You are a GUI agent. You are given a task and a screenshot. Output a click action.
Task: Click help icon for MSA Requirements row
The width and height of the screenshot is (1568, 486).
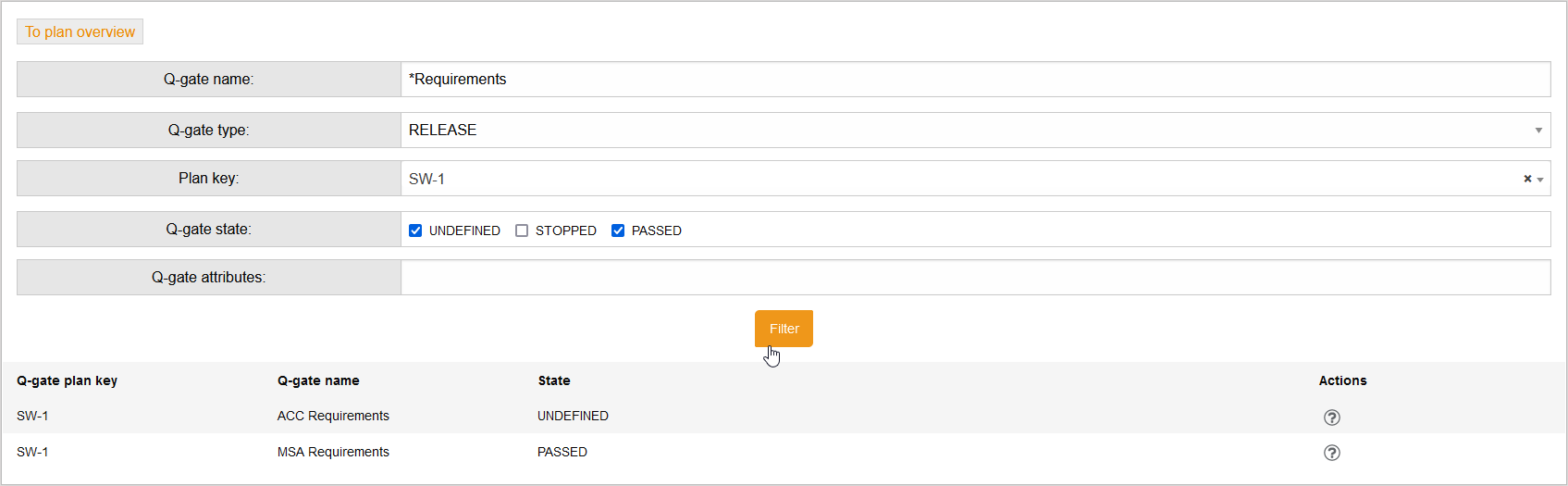(1331, 453)
